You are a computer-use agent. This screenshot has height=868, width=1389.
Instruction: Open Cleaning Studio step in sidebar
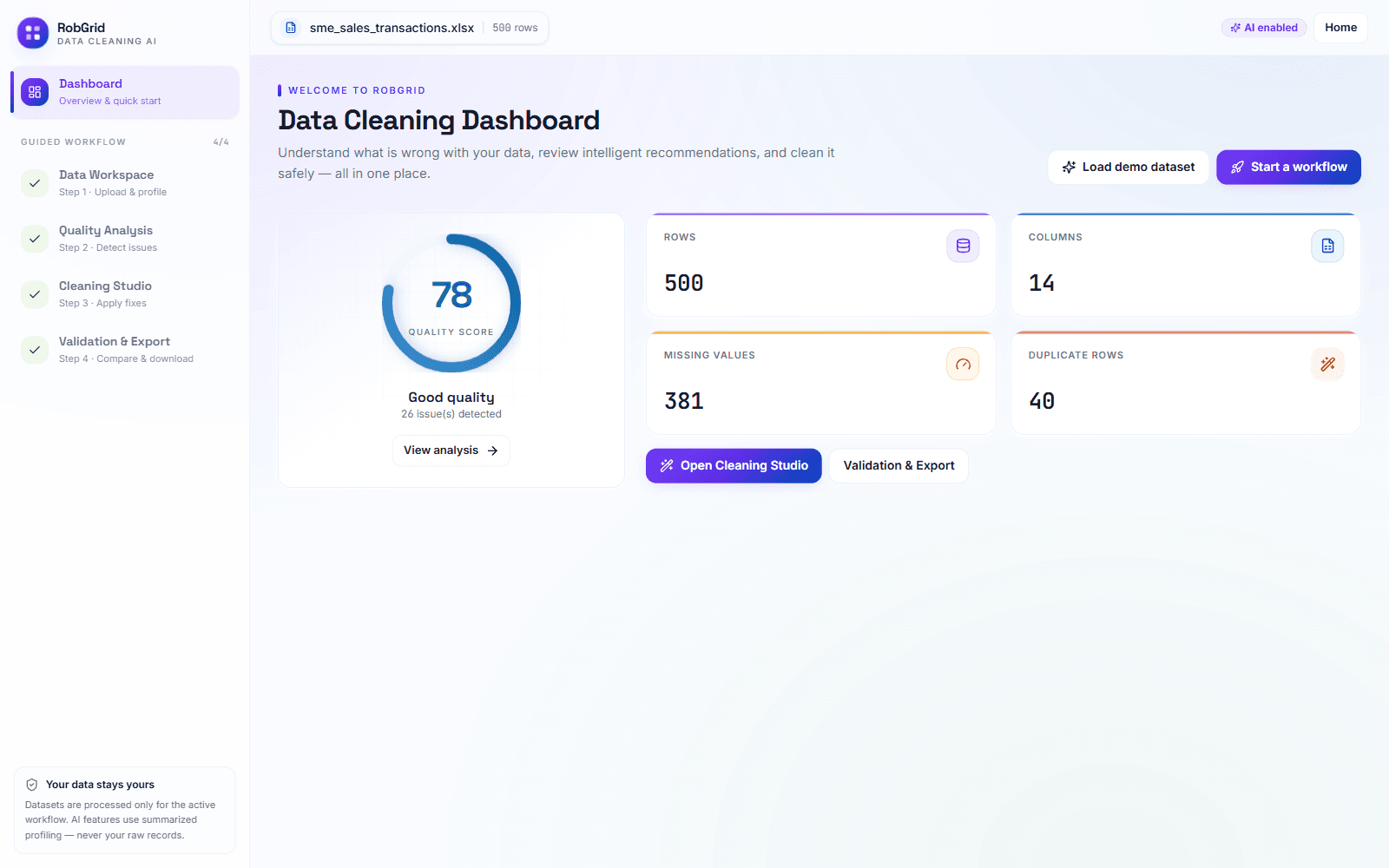click(125, 294)
